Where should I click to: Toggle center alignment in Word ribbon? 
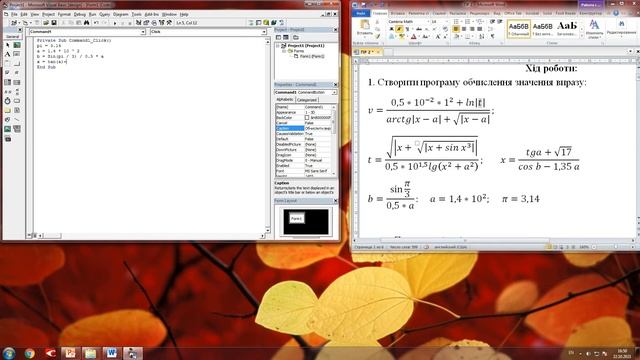(464, 29)
